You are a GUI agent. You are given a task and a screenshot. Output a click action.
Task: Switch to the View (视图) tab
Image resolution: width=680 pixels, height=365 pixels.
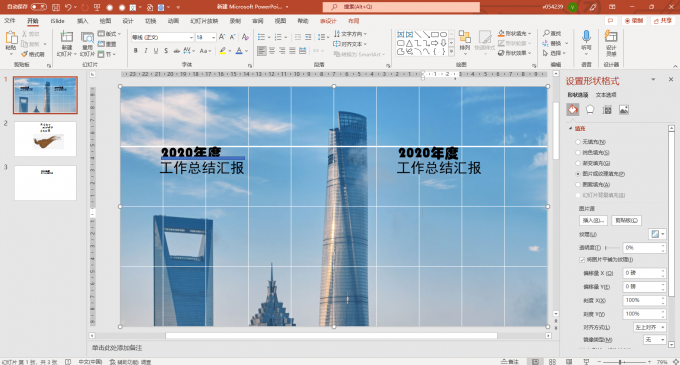tap(280, 21)
